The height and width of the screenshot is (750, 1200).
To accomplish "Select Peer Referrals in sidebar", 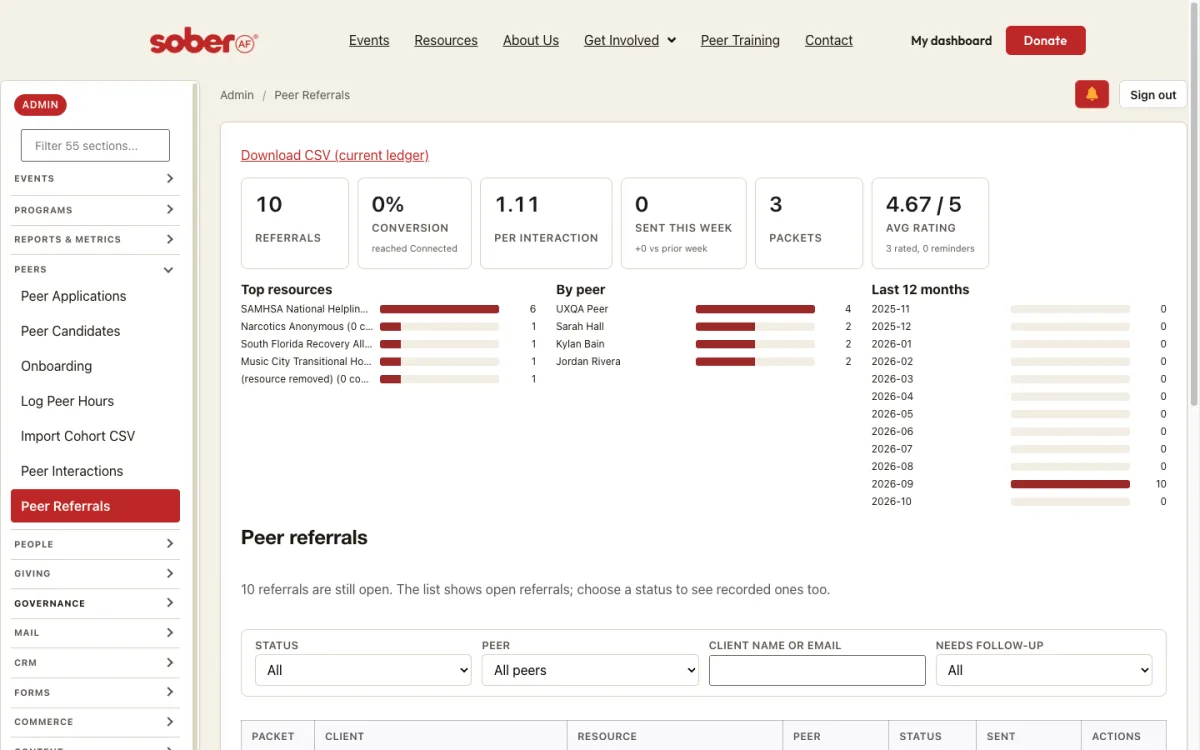I will tap(95, 506).
